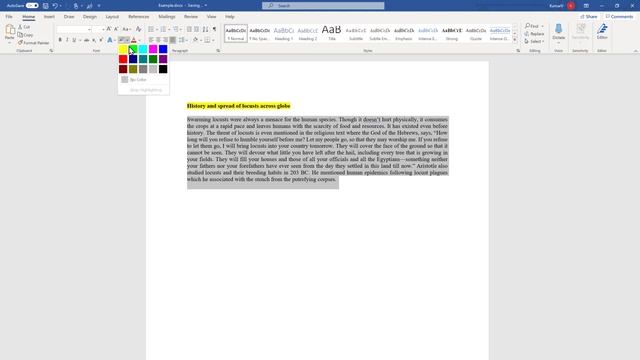Open the font name dropdown
The width and height of the screenshot is (640, 360).
tap(89, 29)
